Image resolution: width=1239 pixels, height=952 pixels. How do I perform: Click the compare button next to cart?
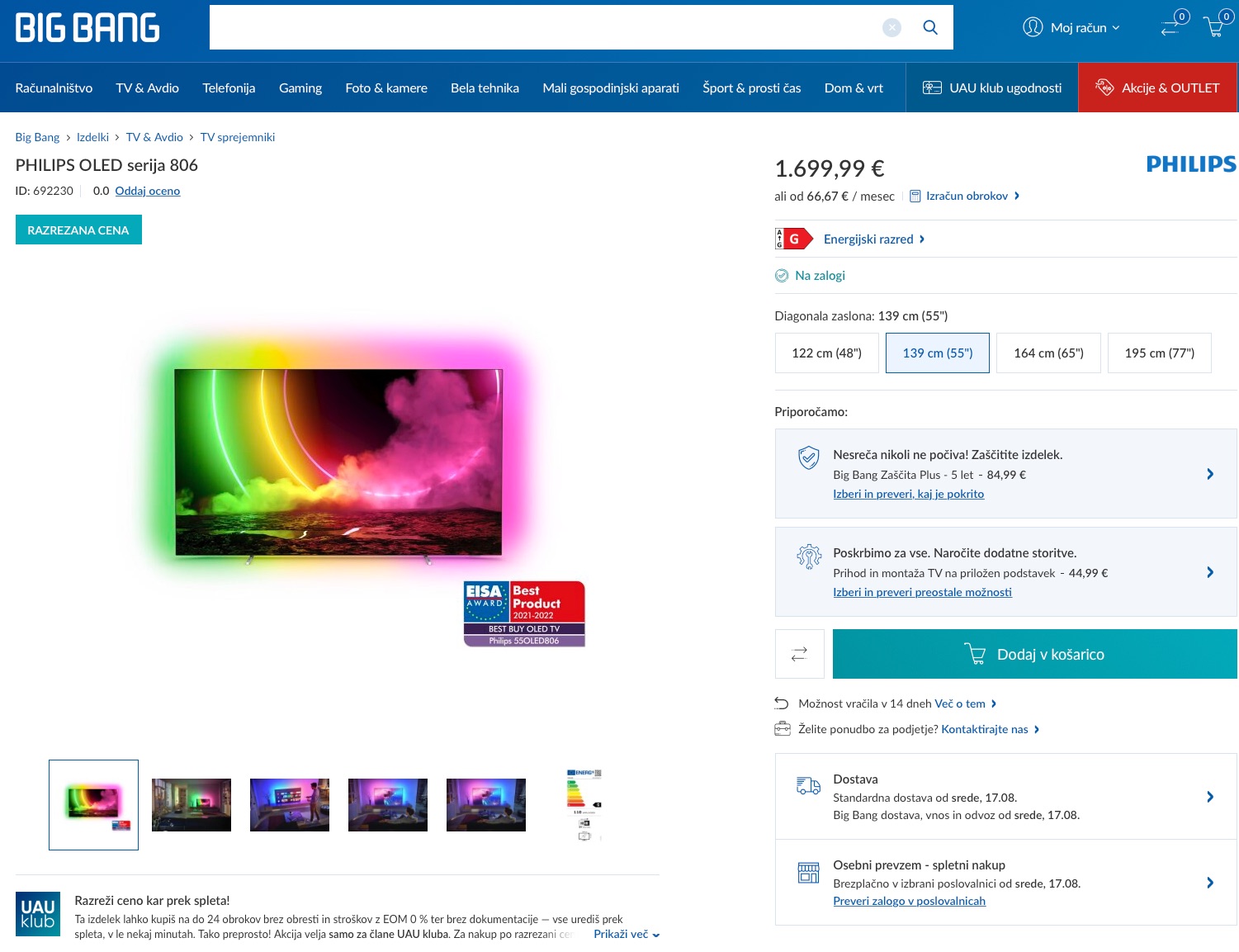(799, 654)
